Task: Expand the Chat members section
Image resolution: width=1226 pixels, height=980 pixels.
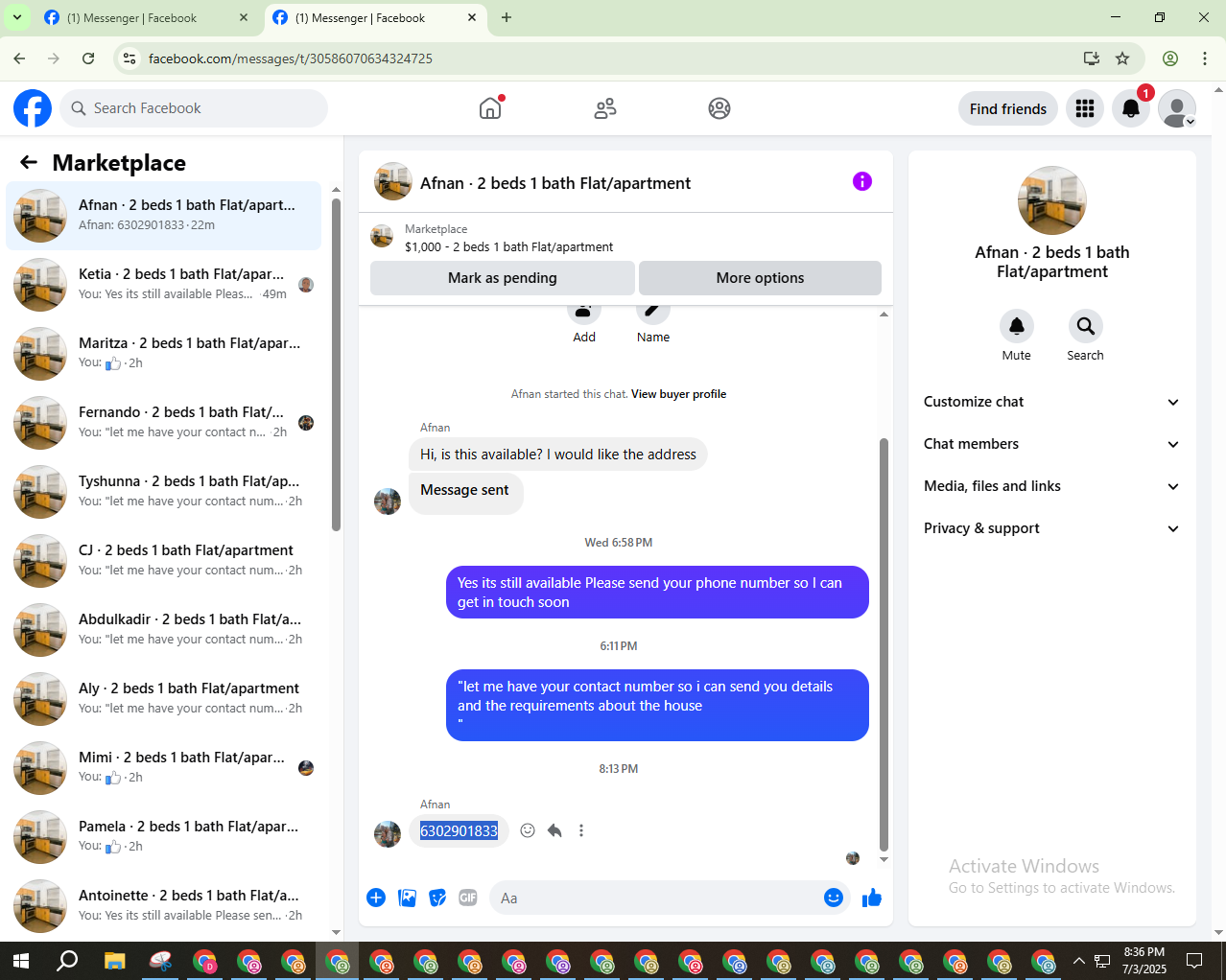Action: (x=1051, y=444)
